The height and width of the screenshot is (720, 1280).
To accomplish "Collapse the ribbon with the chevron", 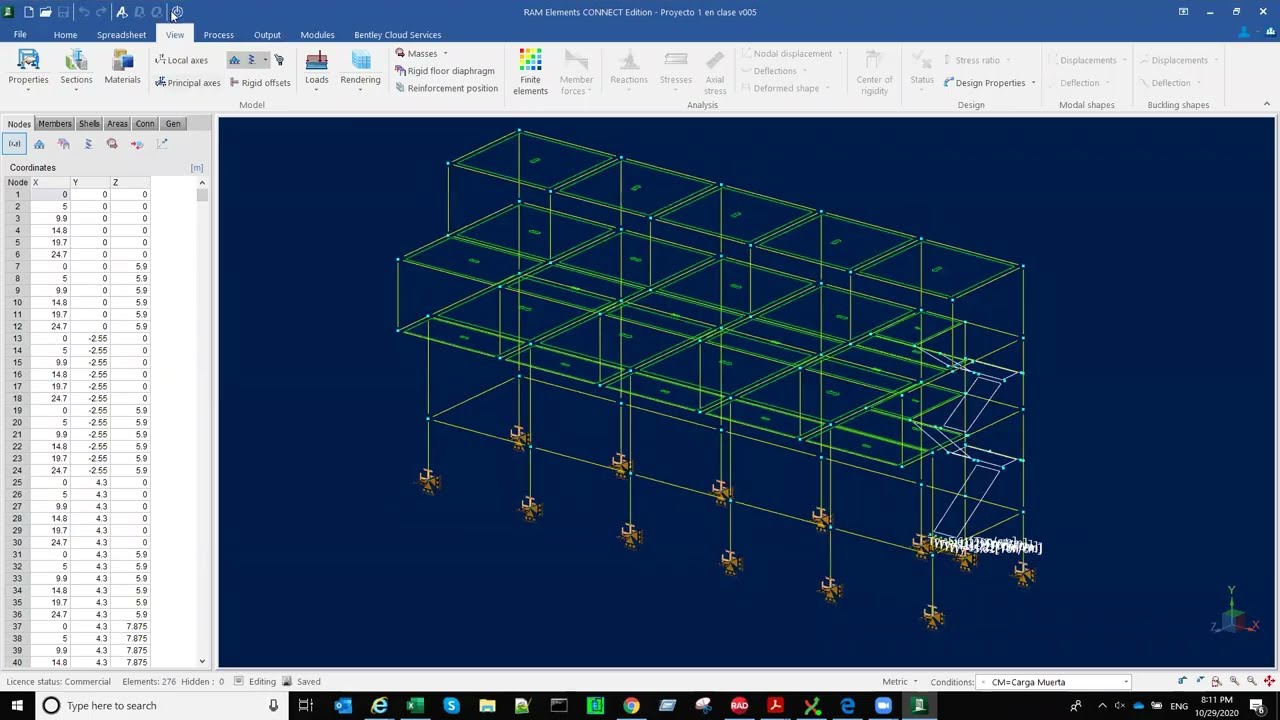I will click(1266, 104).
